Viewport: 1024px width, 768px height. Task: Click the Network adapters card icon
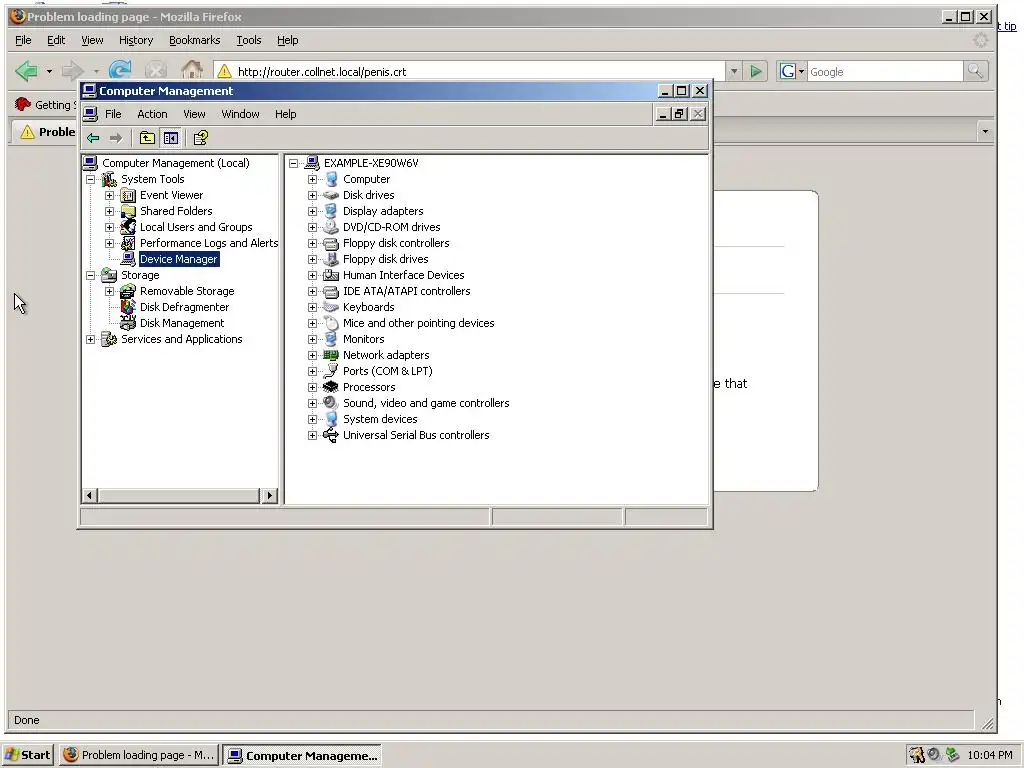tap(331, 355)
